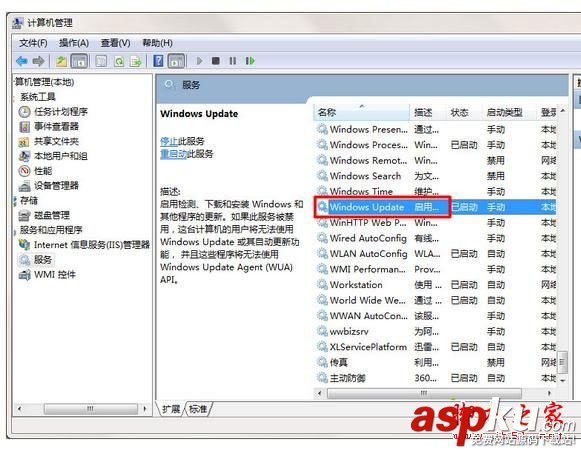Select the WWAN AutoCon... service row
581x452 pixels.
pyautogui.click(x=436, y=316)
